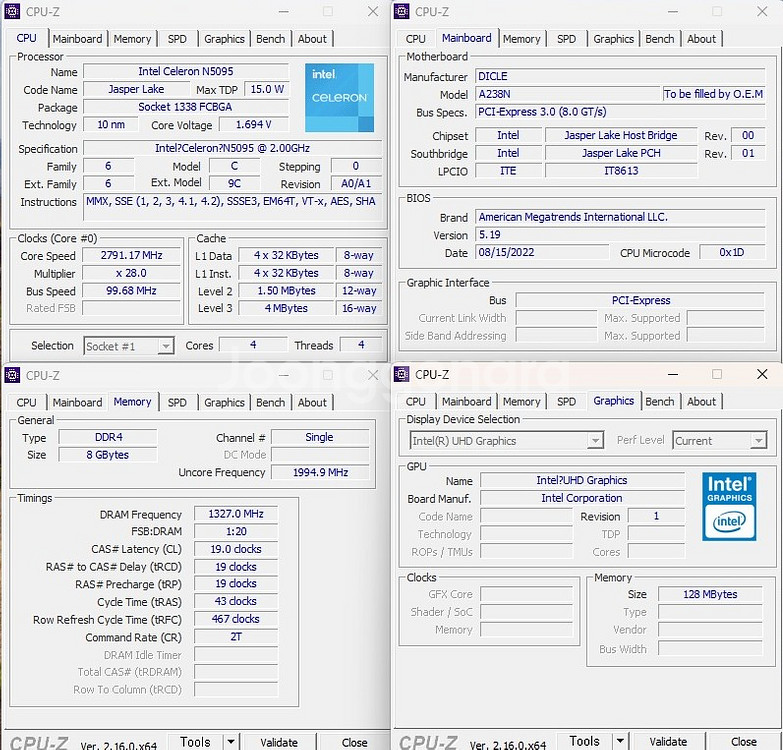This screenshot has width=783, height=750.
Task: Click the 2791.17 MHz core speed value
Action: [x=131, y=255]
